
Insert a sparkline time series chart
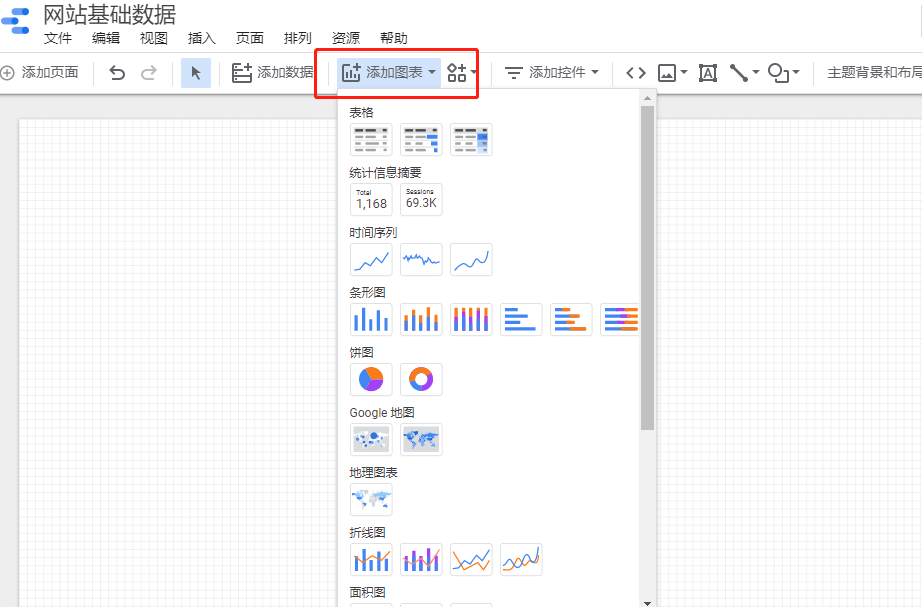tap(421, 259)
